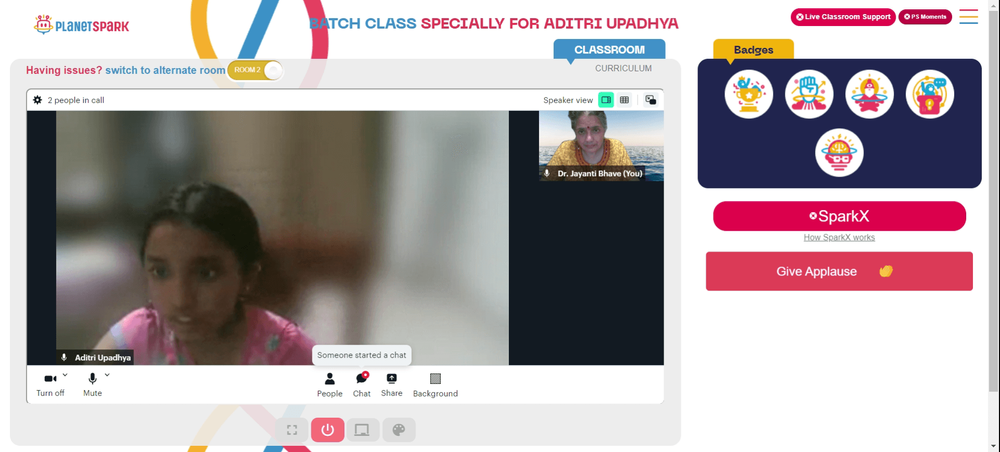This screenshot has width=1000, height=452.
Task: Expand camera options chevron
Action: tap(65, 375)
